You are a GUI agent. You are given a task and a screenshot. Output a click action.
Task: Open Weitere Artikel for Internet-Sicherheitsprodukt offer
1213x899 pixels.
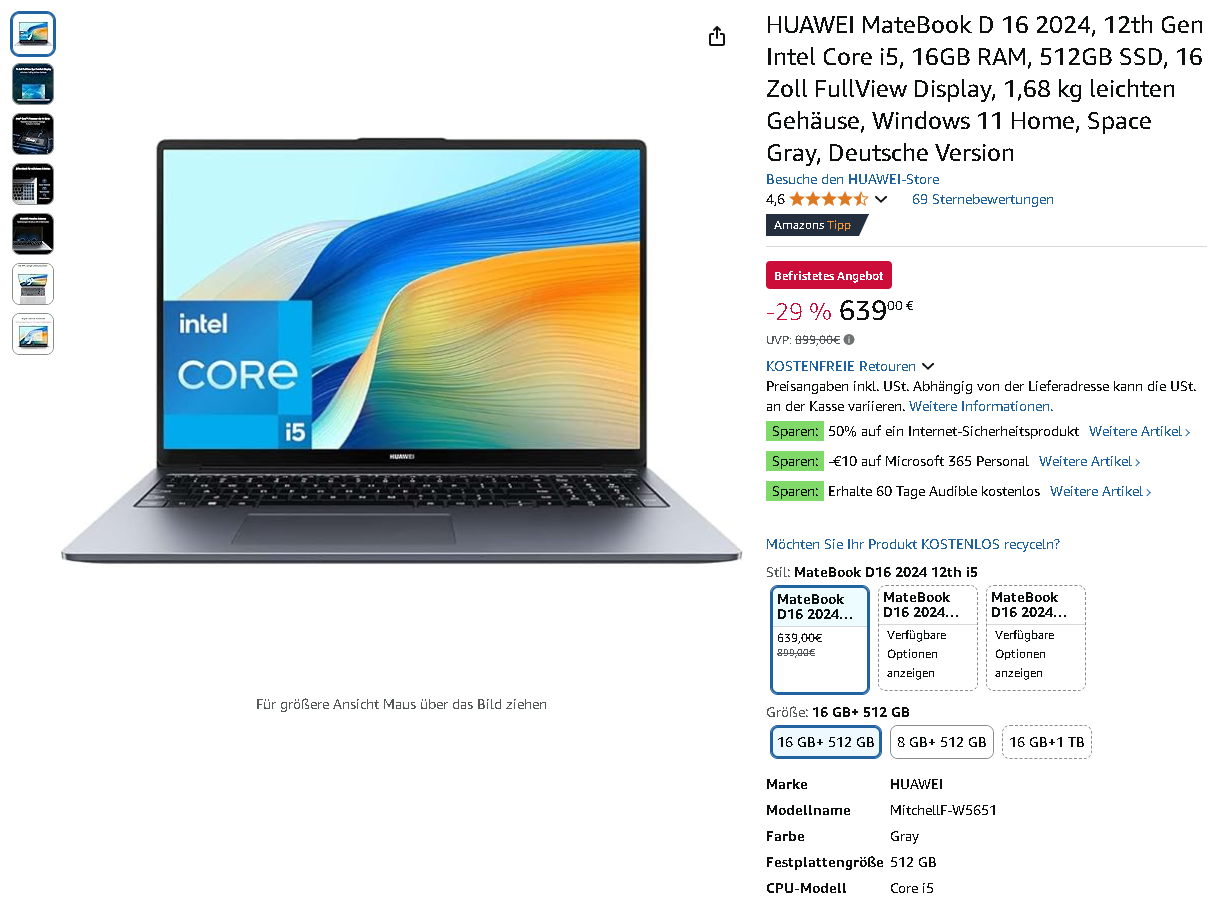(1140, 432)
